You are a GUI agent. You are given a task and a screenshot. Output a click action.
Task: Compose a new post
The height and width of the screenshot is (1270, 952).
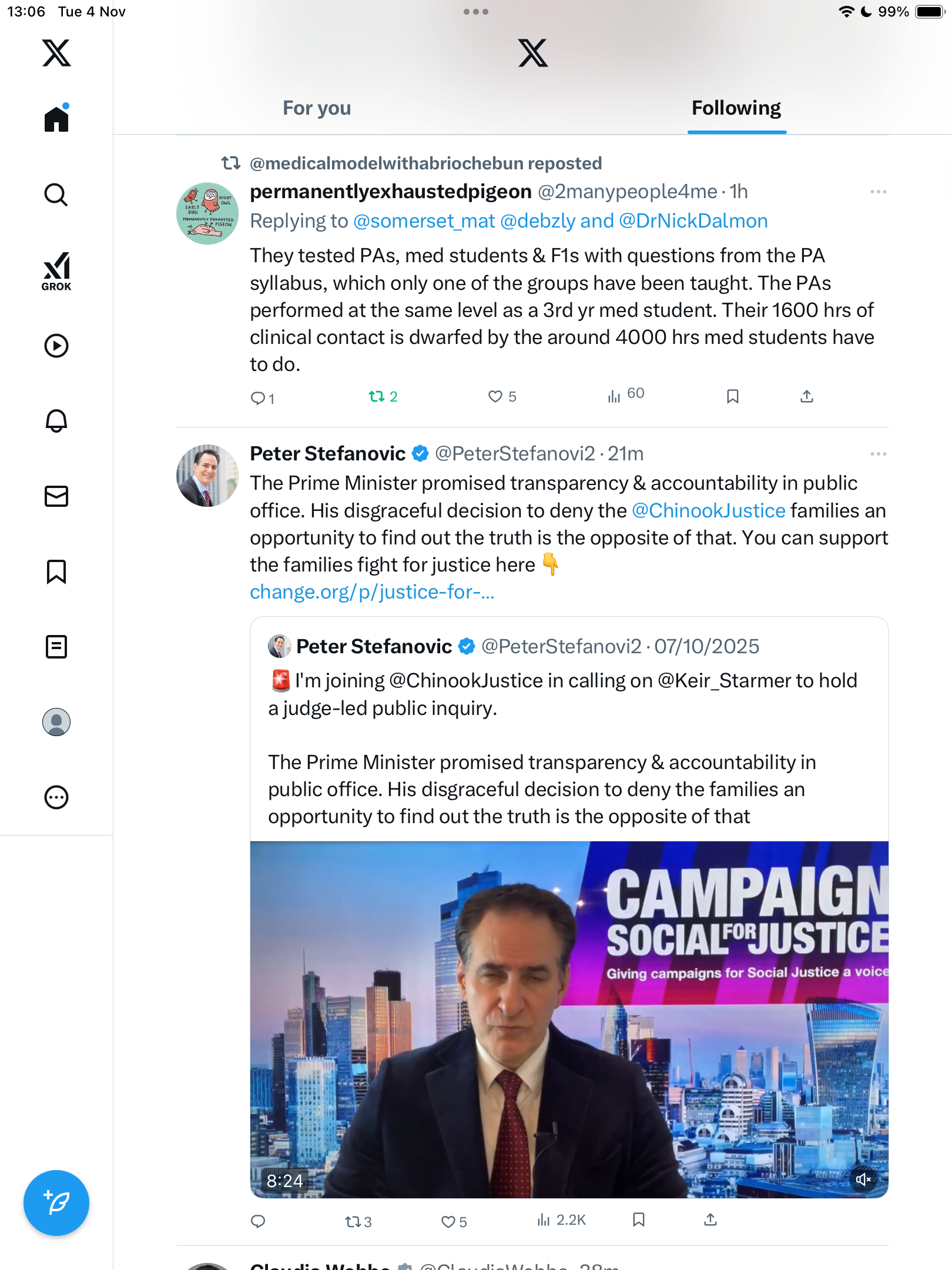click(x=56, y=1203)
